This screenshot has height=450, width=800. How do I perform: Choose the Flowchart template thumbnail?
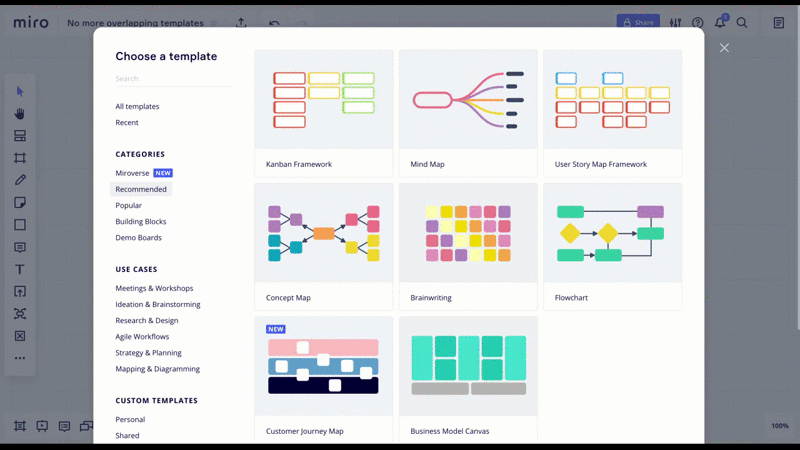613,233
